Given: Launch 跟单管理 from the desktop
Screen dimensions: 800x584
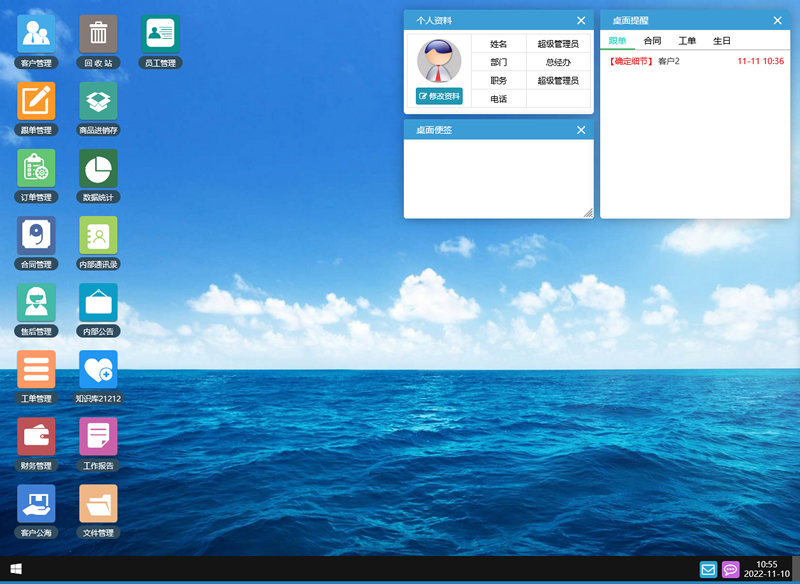Looking at the screenshot, I should point(36,101).
